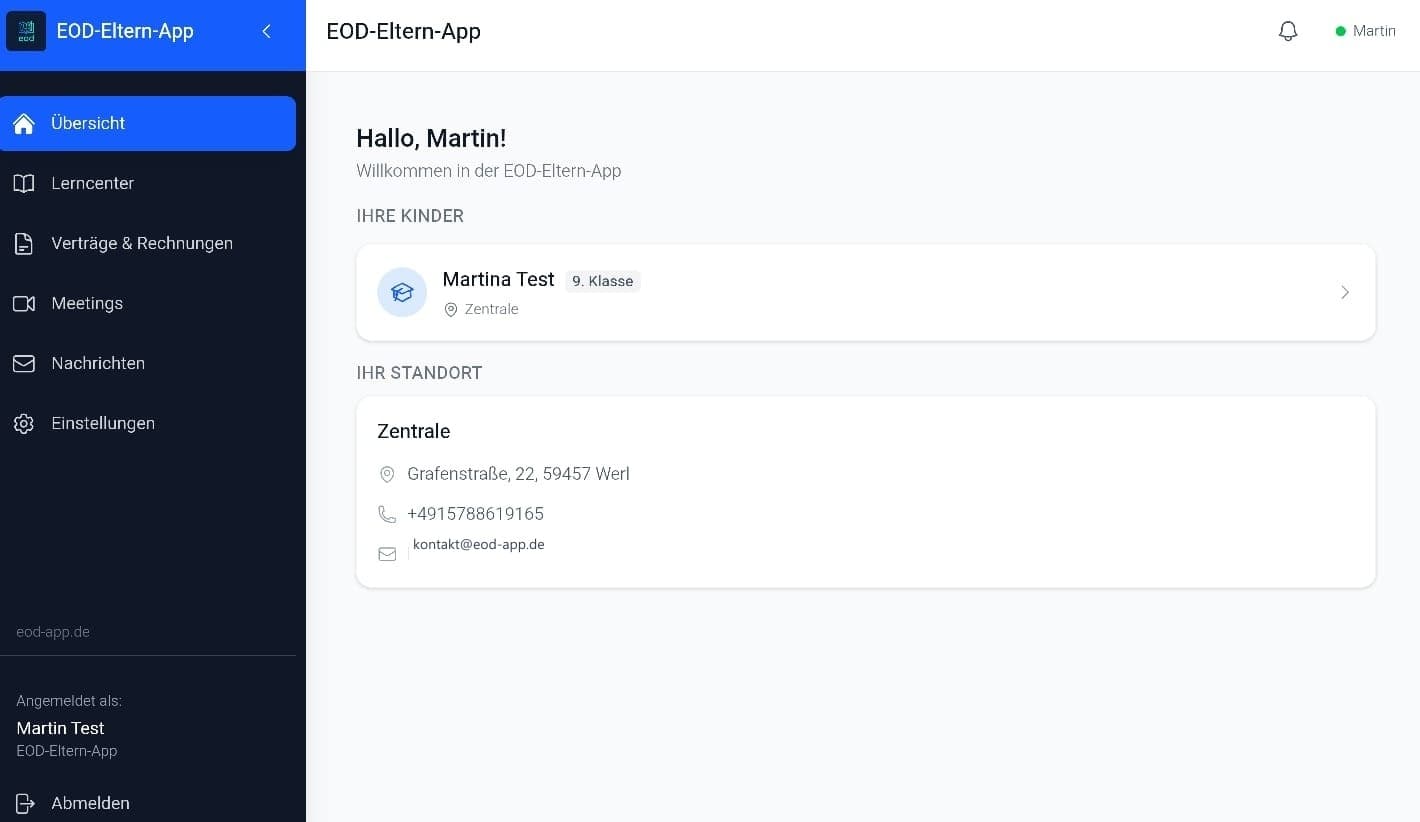Click the map pin icon beside Grafenstraße address
Screen dimensions: 1420x822
coord(387,474)
